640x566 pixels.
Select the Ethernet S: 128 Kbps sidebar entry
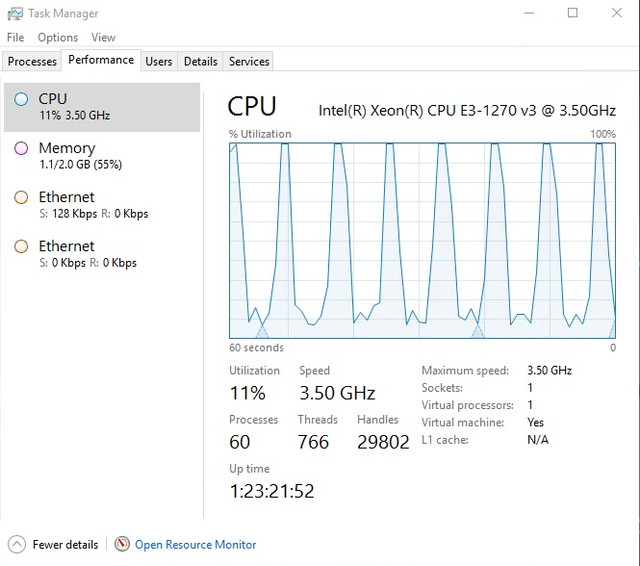click(x=102, y=205)
